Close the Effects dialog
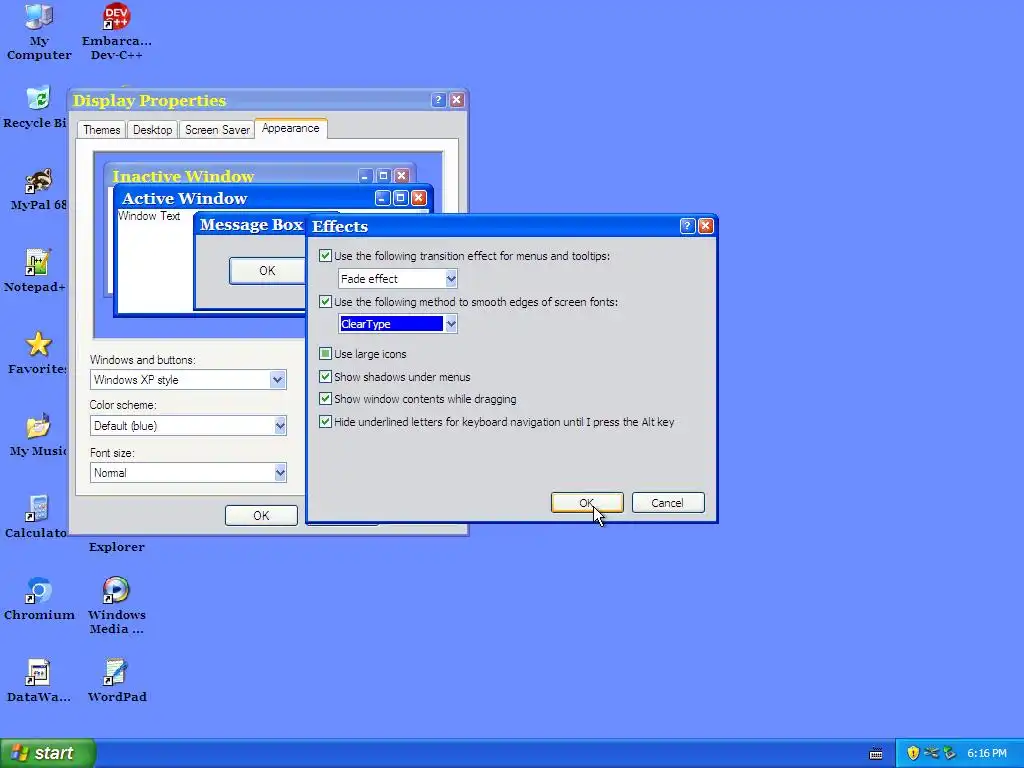 click(x=706, y=226)
